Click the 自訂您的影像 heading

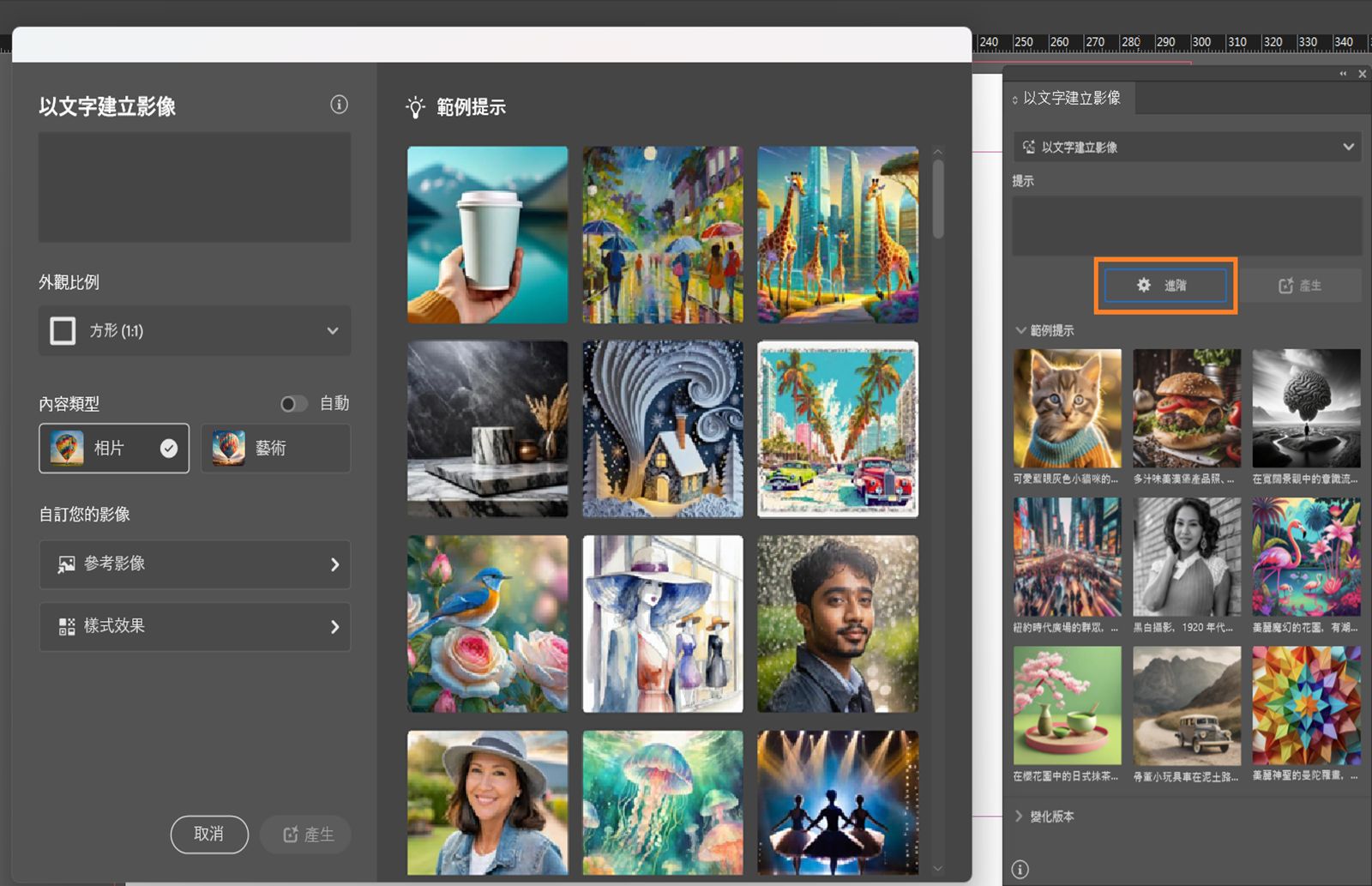pos(84,514)
